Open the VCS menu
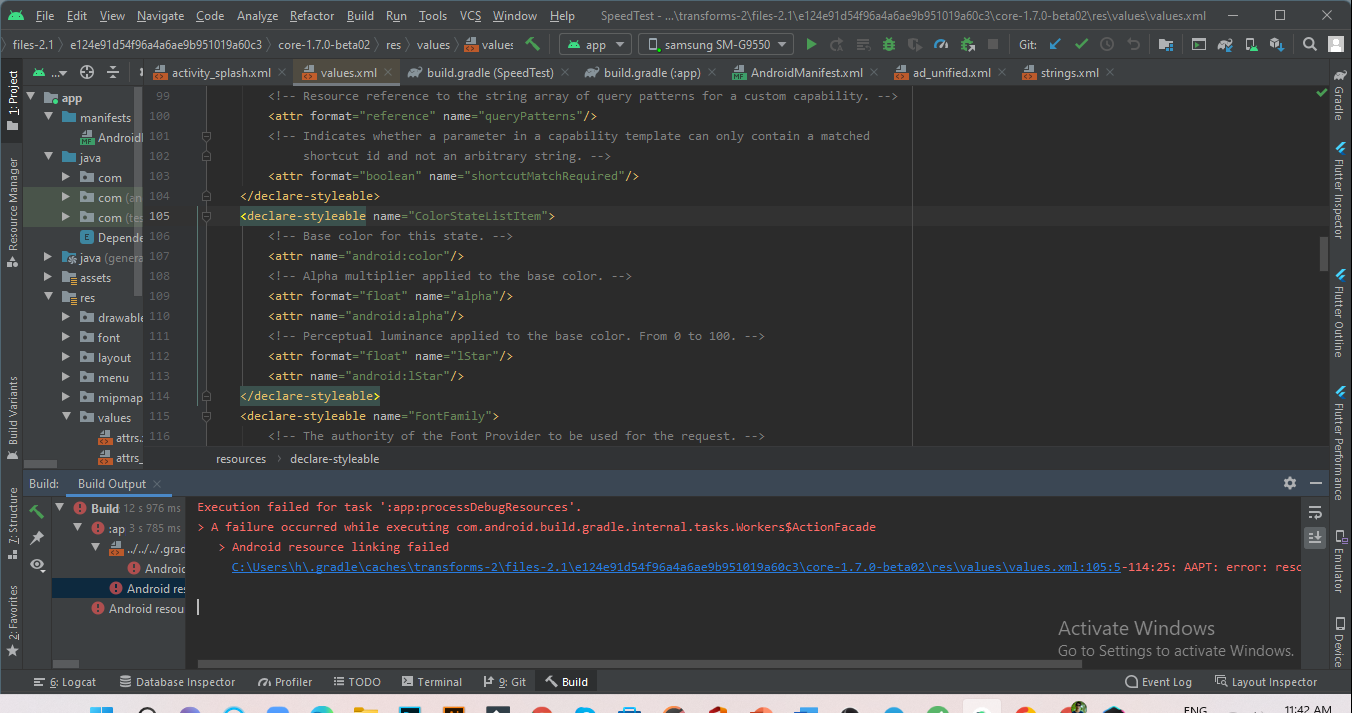 [x=470, y=16]
